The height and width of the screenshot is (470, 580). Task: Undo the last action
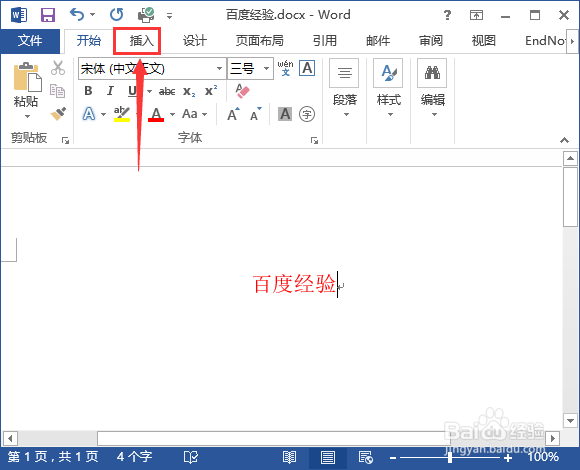point(77,15)
